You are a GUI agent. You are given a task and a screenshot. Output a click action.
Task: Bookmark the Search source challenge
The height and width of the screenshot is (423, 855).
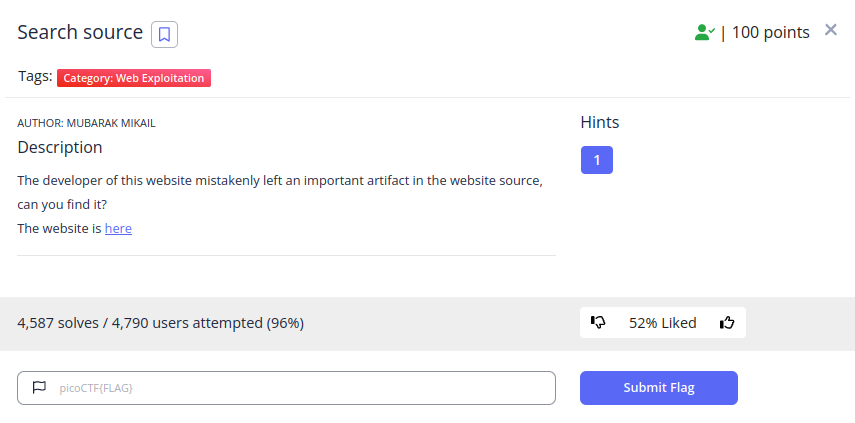pos(164,35)
